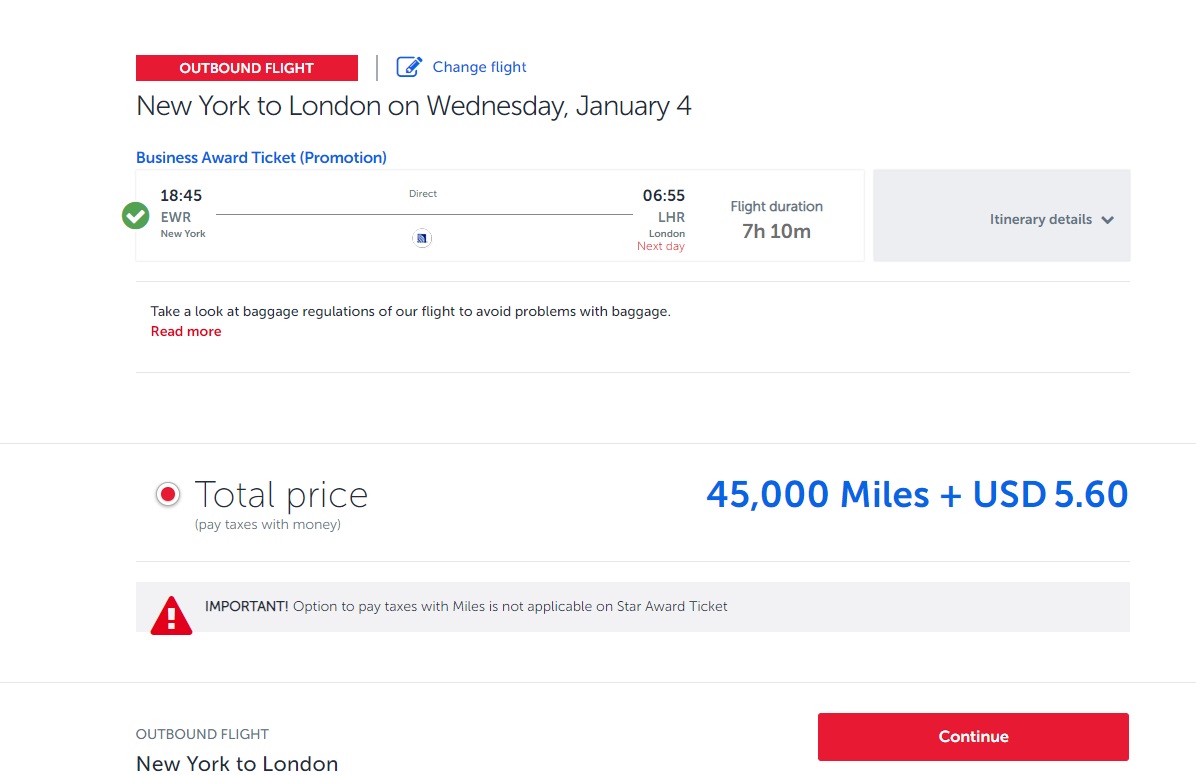Viewport: 1196px width, 775px height.
Task: Click the Direct flight route line
Action: pyautogui.click(x=424, y=214)
